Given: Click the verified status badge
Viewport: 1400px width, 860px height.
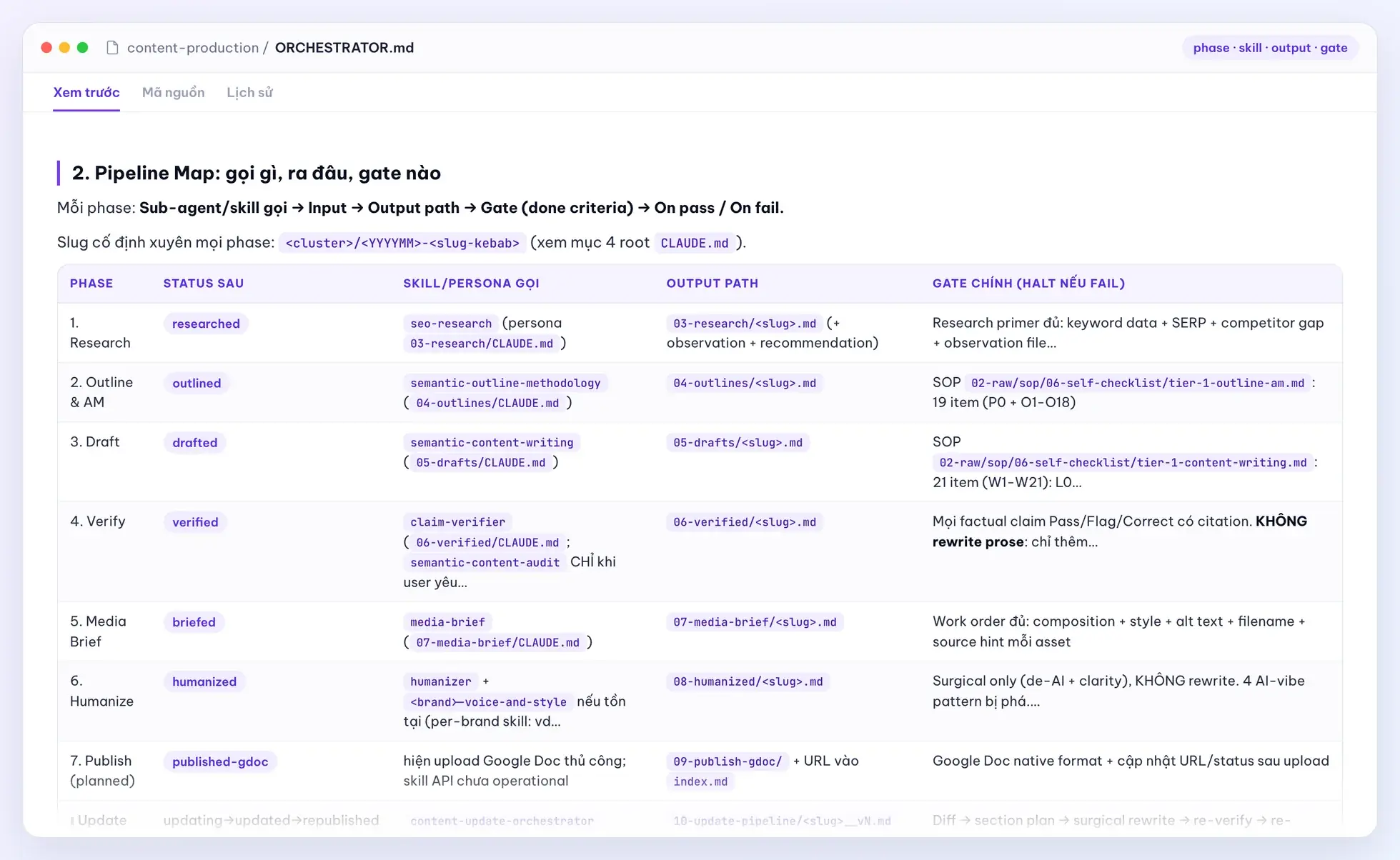Looking at the screenshot, I should [x=195, y=522].
